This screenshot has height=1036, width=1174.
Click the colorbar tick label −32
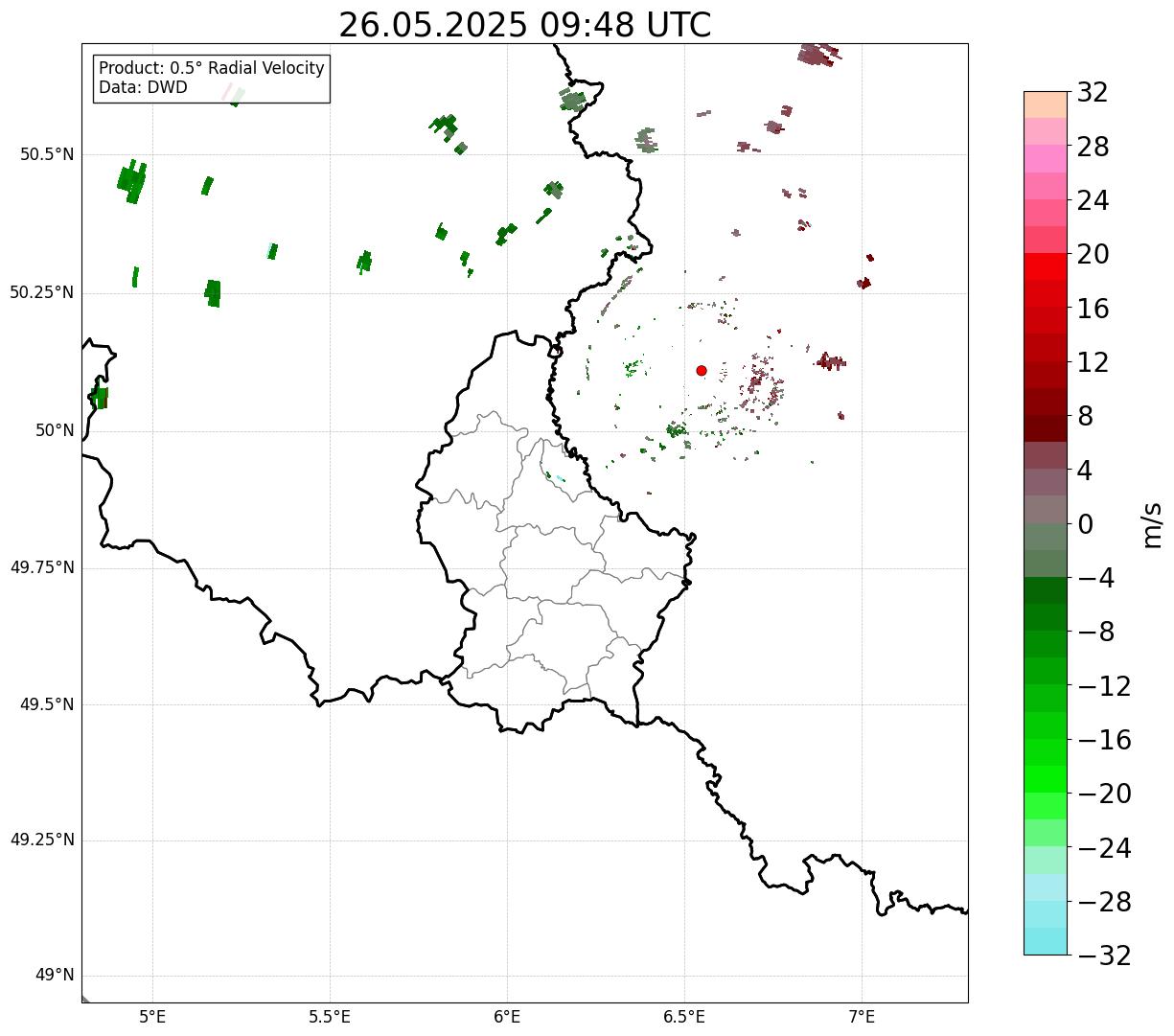[1104, 955]
